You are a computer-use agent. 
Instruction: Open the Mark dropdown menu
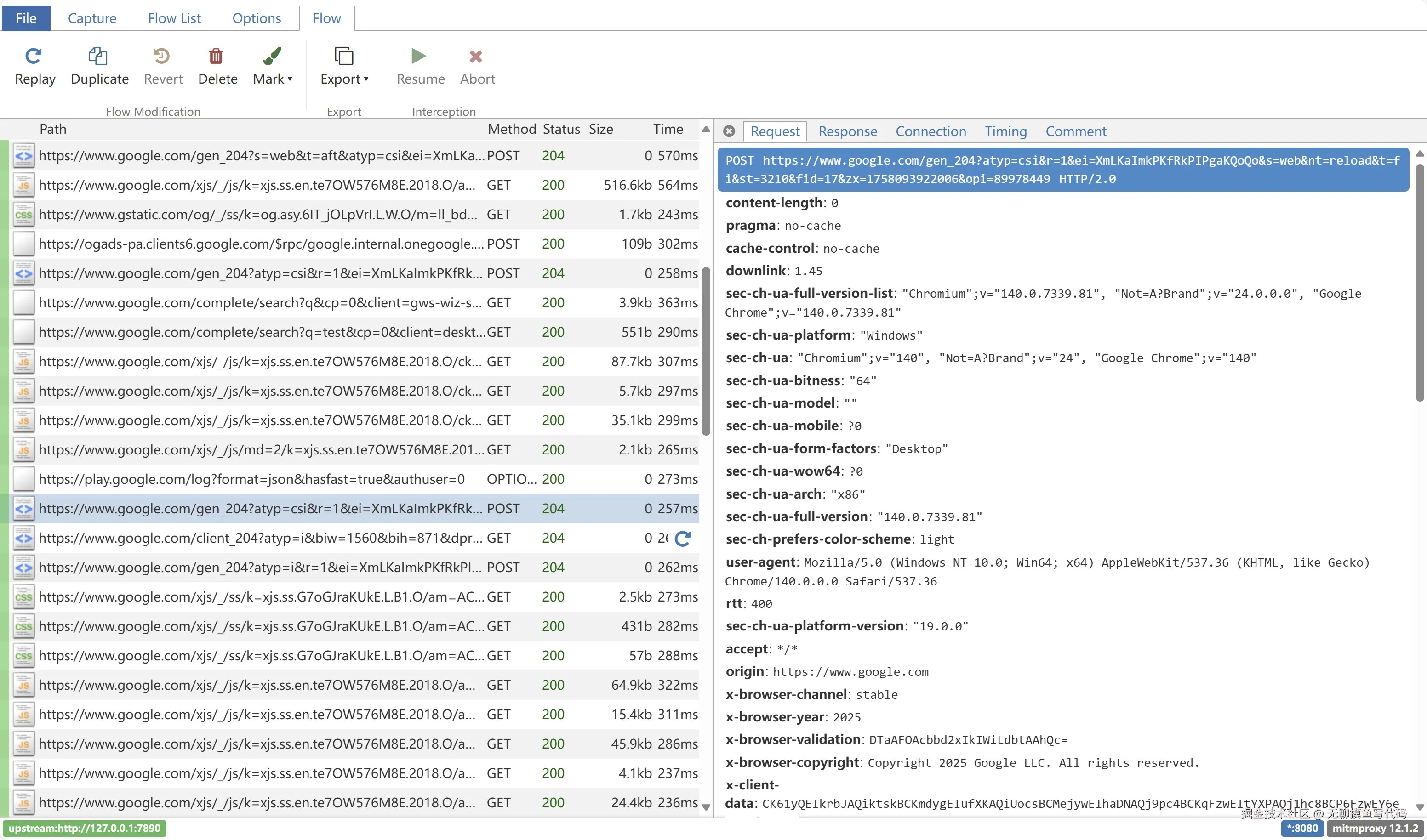tap(272, 79)
